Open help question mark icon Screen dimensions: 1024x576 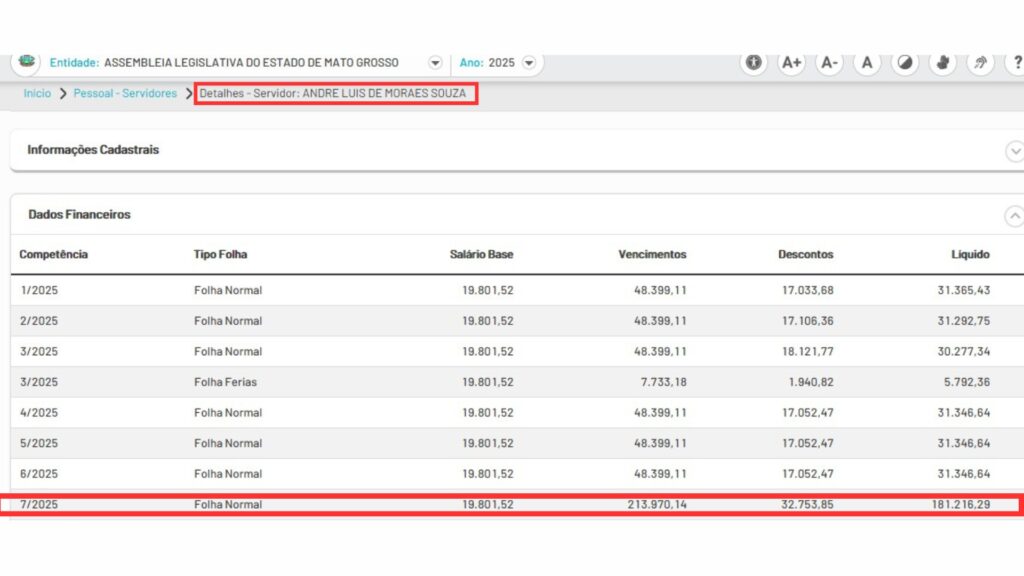coord(1015,62)
